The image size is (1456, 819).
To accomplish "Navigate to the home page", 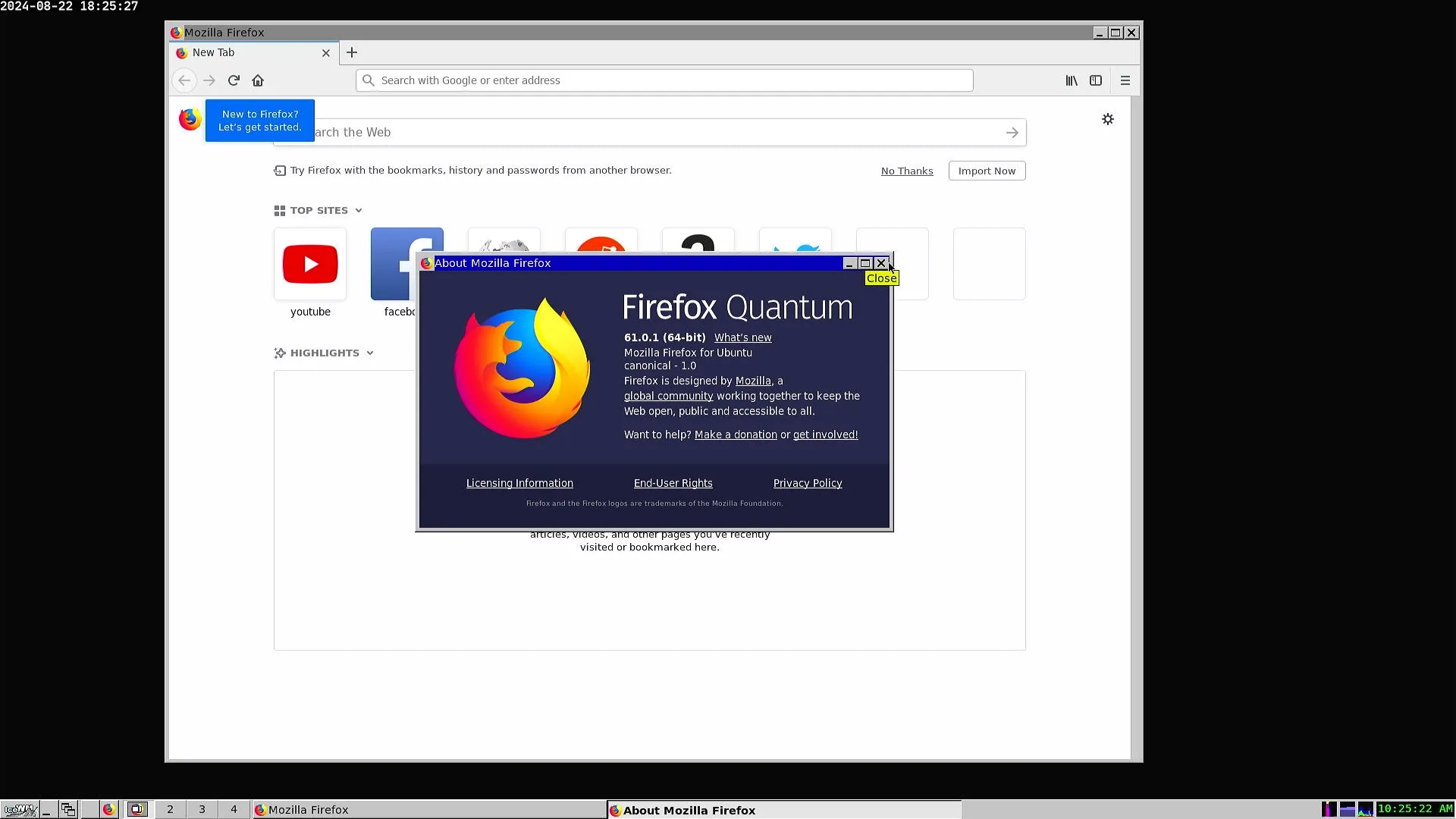I will (x=257, y=80).
